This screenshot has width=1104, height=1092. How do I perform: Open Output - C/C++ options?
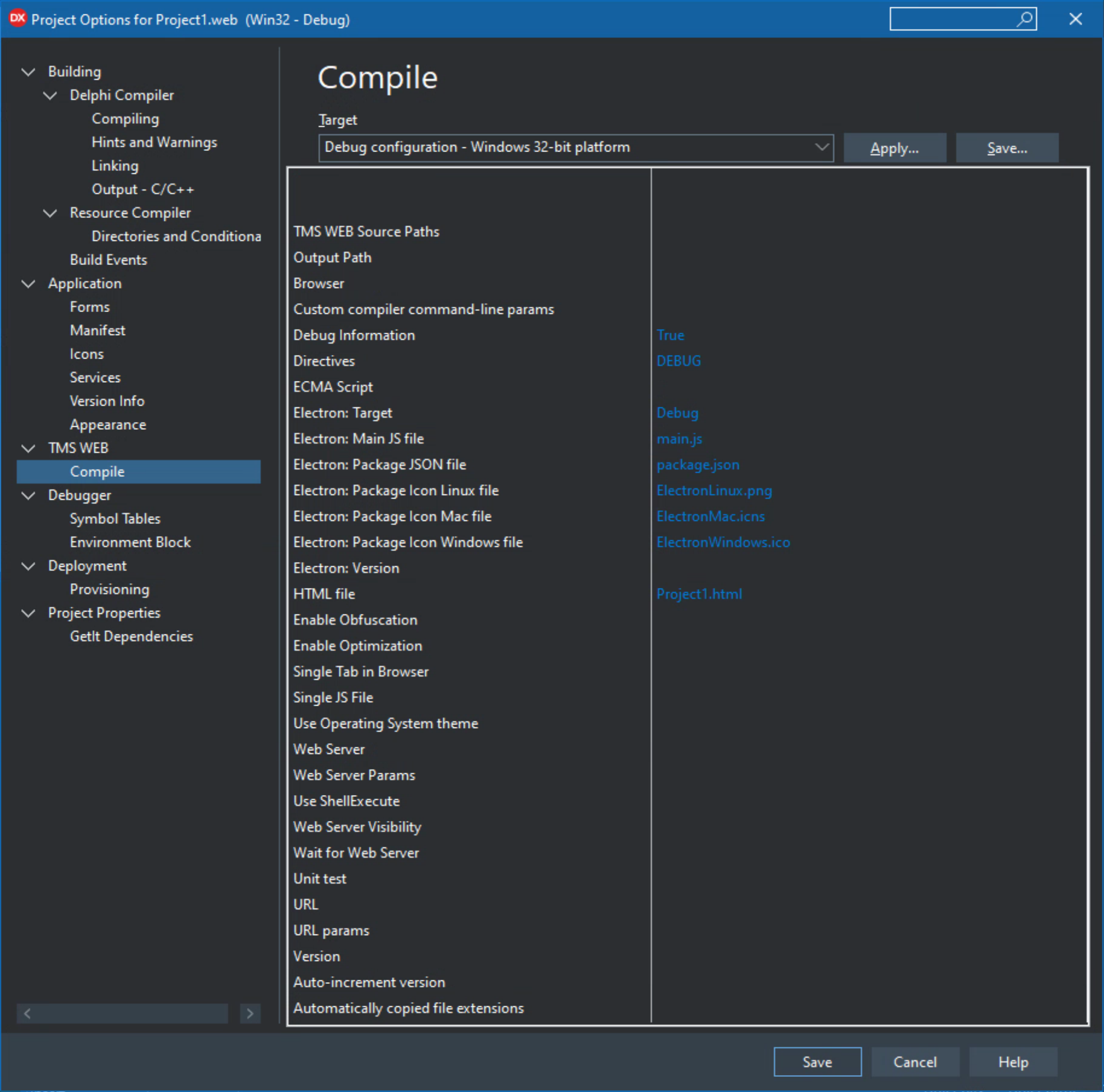click(142, 190)
